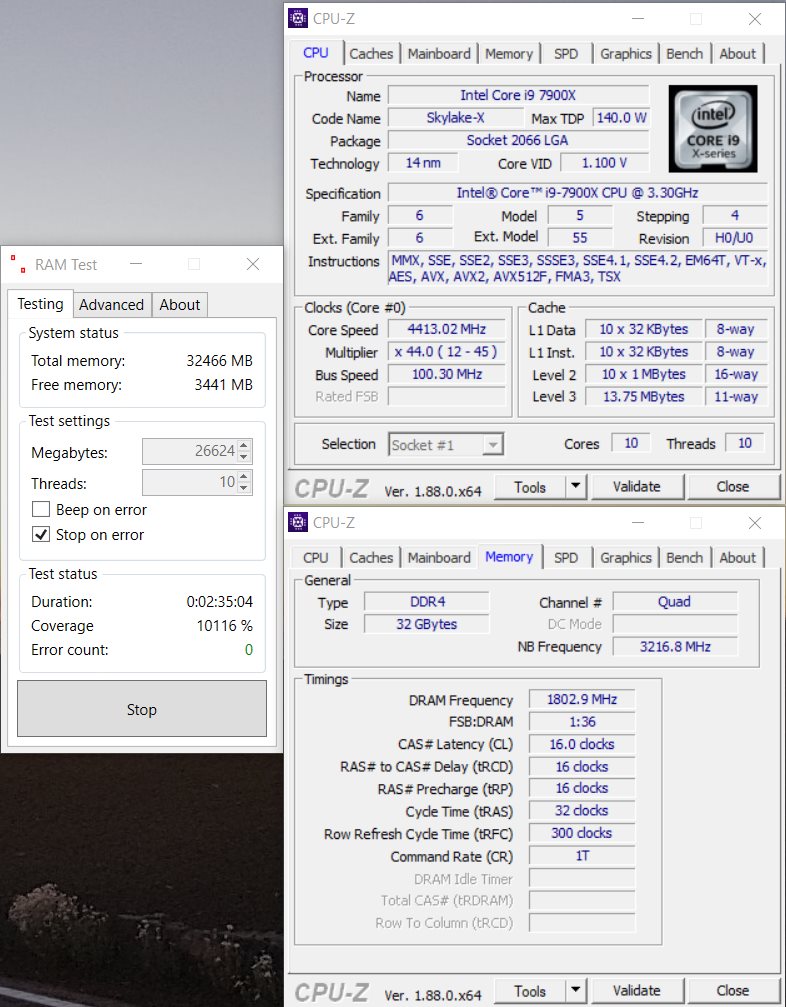The image size is (786, 1007).
Task: Click the processor Name field Intel Core i9 7900X
Action: [x=518, y=95]
